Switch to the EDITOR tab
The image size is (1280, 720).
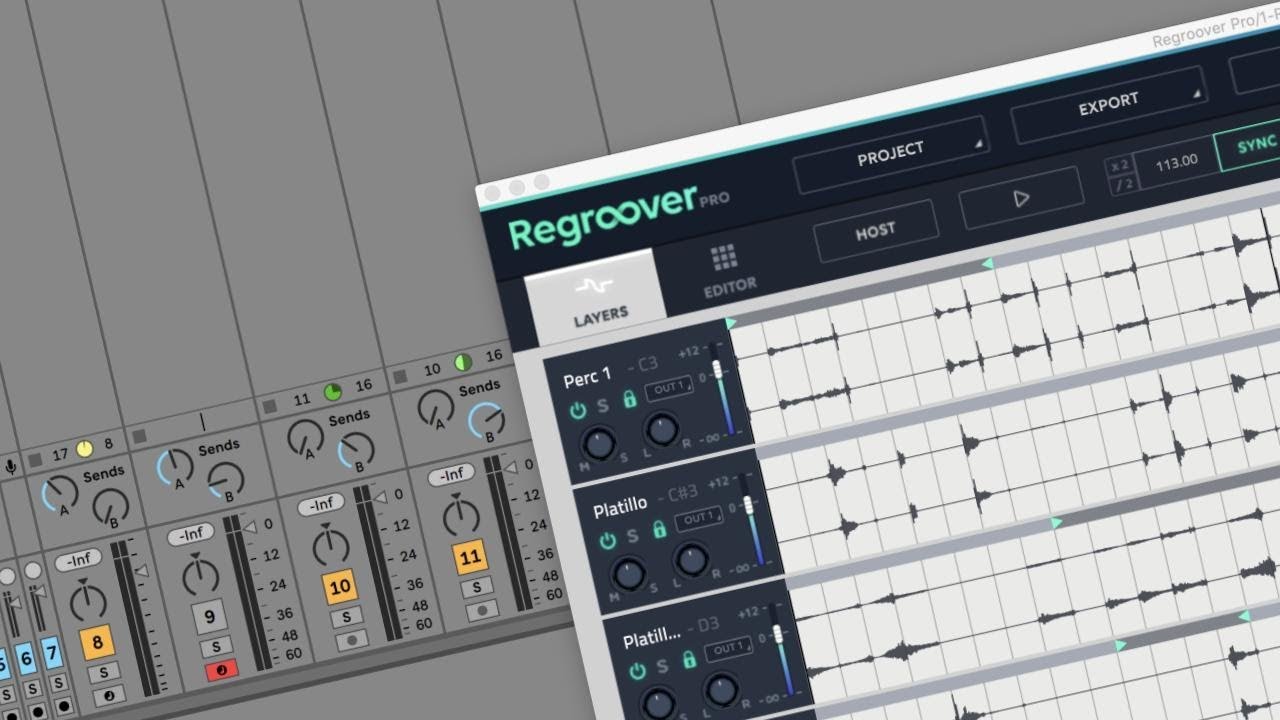(x=728, y=272)
